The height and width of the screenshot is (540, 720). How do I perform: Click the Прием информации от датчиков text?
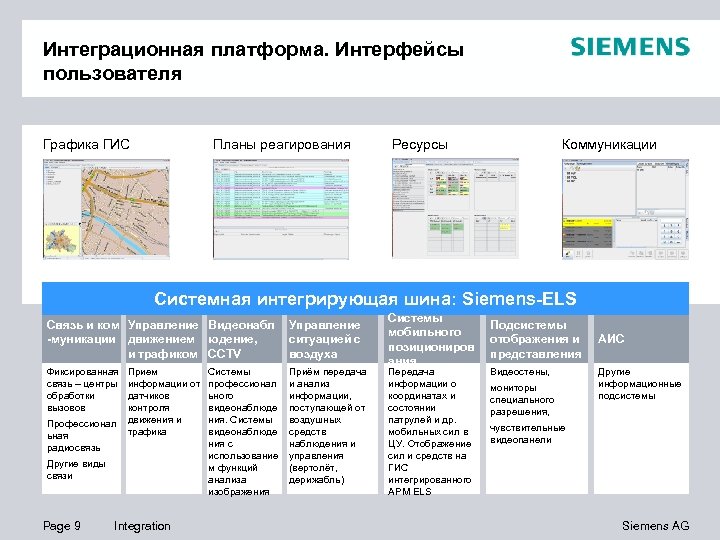coord(163,401)
